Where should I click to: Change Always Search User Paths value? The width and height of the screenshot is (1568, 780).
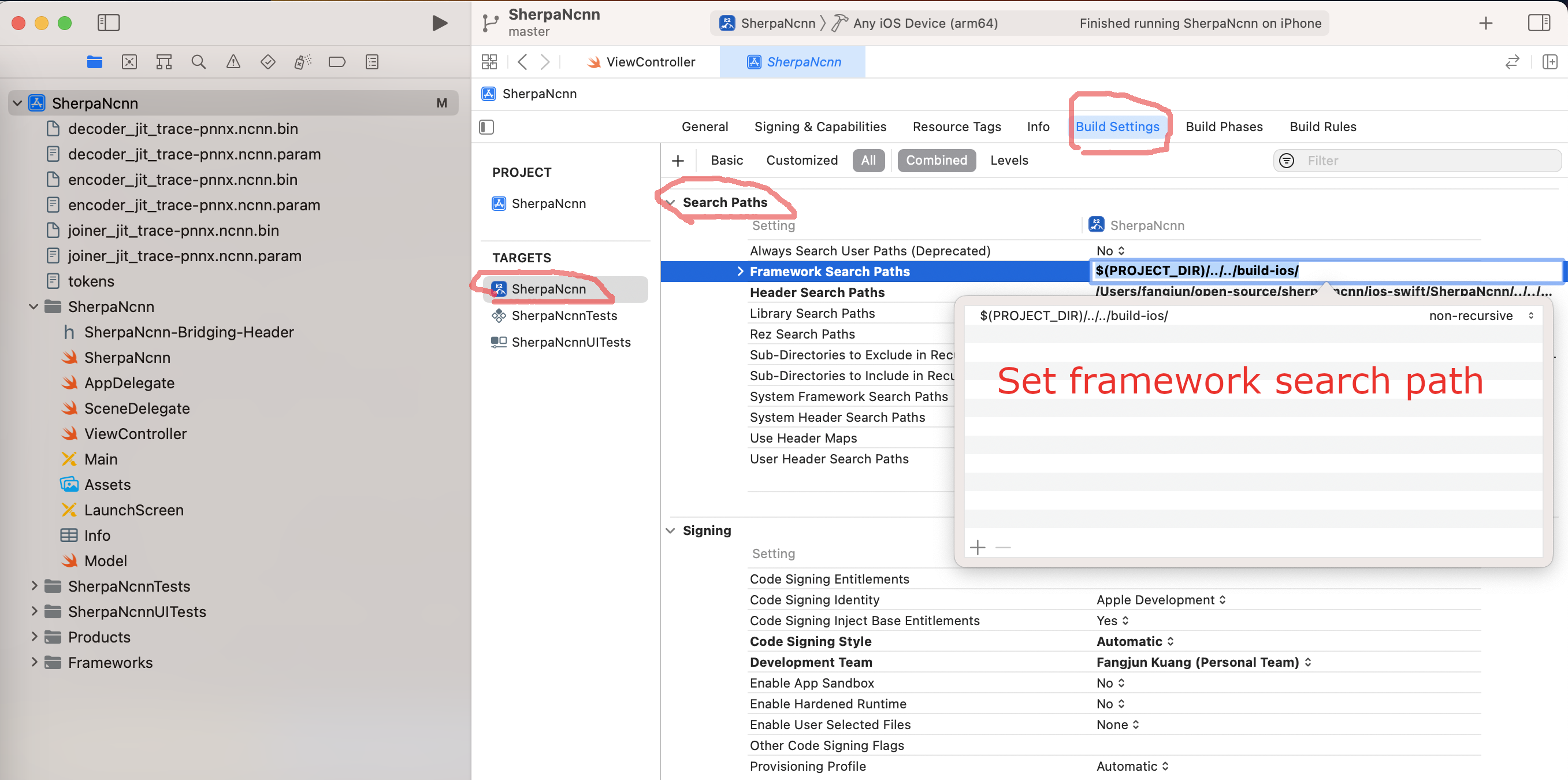coord(1110,251)
